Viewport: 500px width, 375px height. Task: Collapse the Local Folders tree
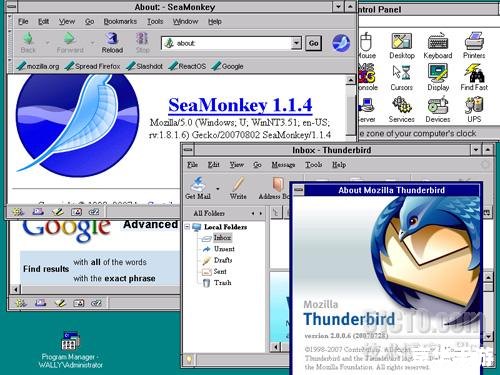coord(187,227)
